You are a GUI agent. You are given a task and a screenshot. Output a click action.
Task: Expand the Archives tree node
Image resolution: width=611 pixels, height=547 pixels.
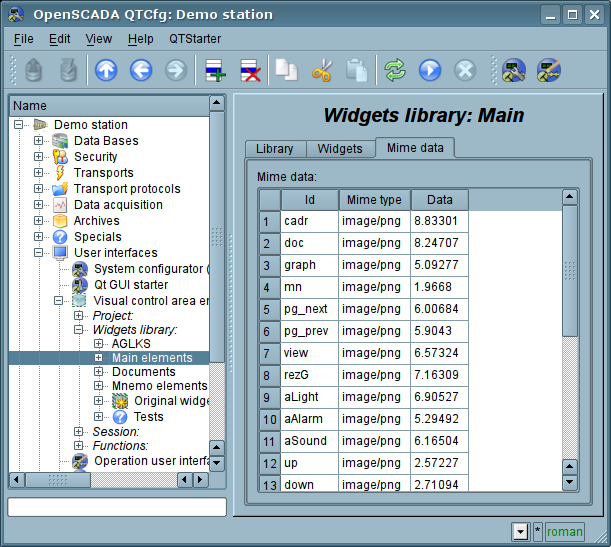click(39, 221)
